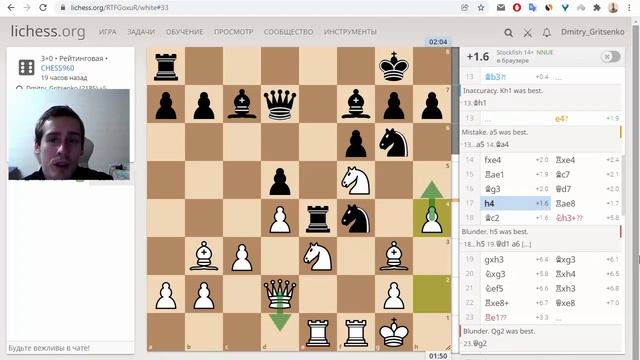Image resolution: width=640 pixels, height=360 pixels.
Task: Open the CHESS960 variant link
Action: point(57,68)
